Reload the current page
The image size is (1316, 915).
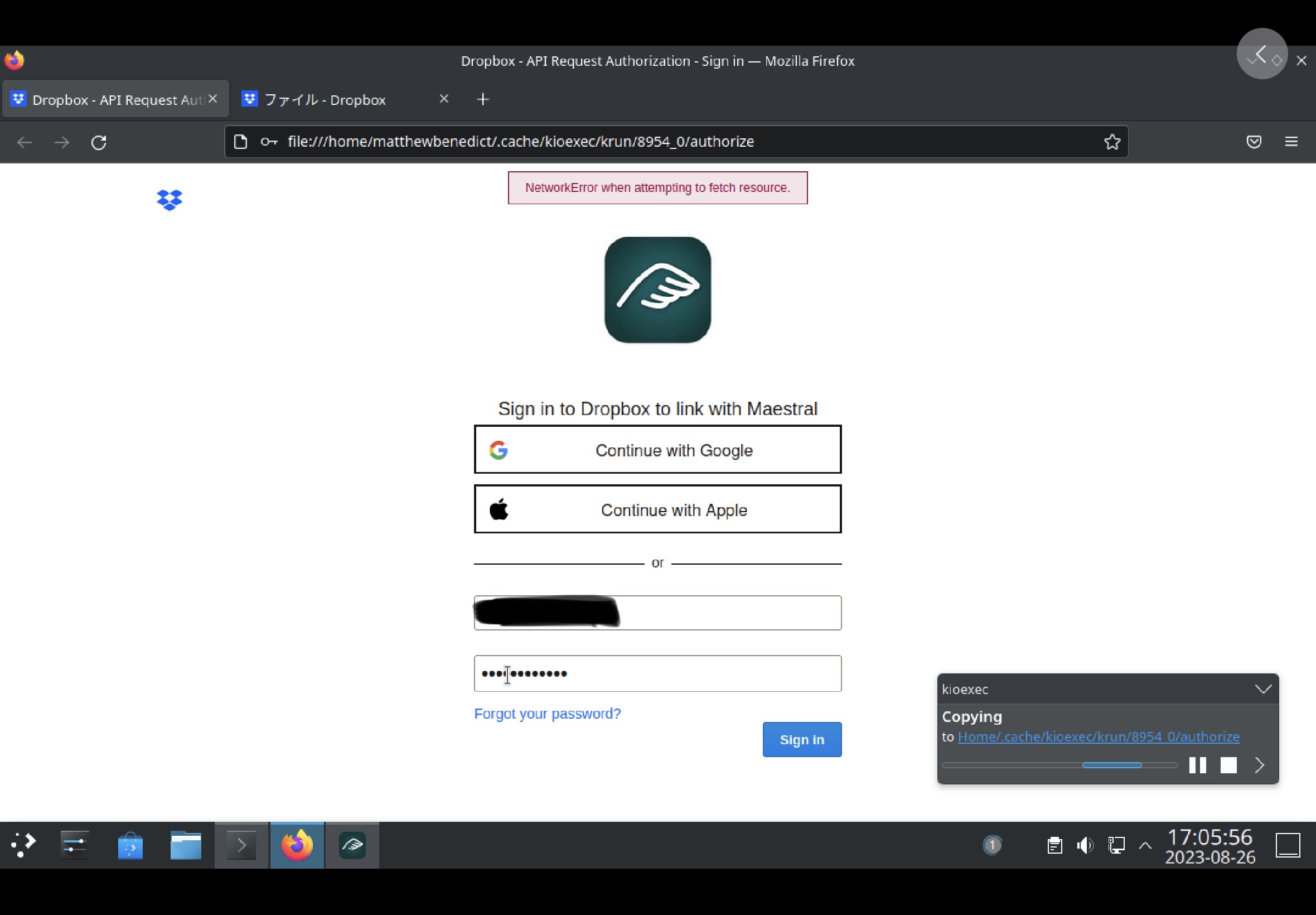click(99, 142)
